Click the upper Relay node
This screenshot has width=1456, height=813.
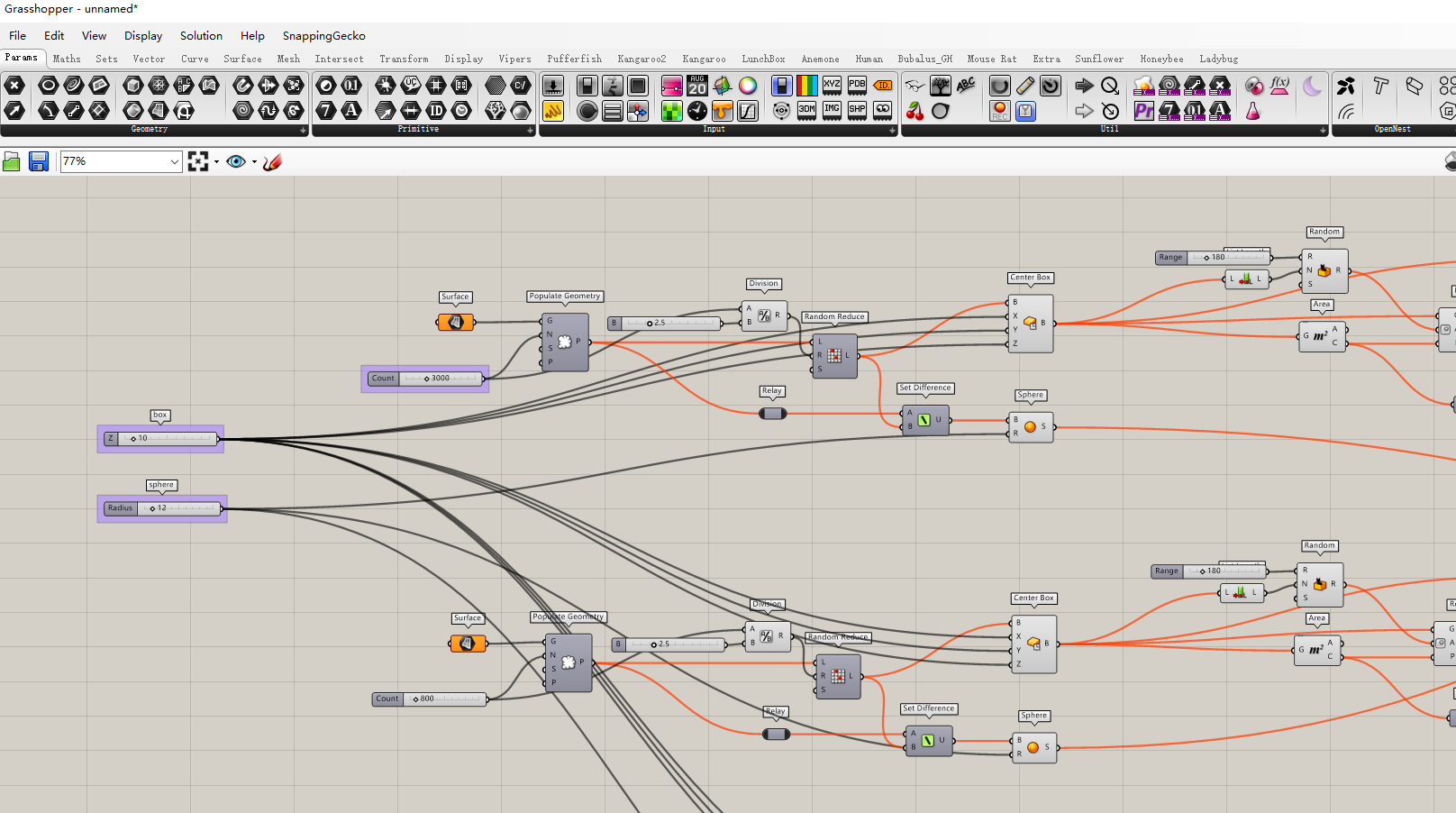point(773,414)
